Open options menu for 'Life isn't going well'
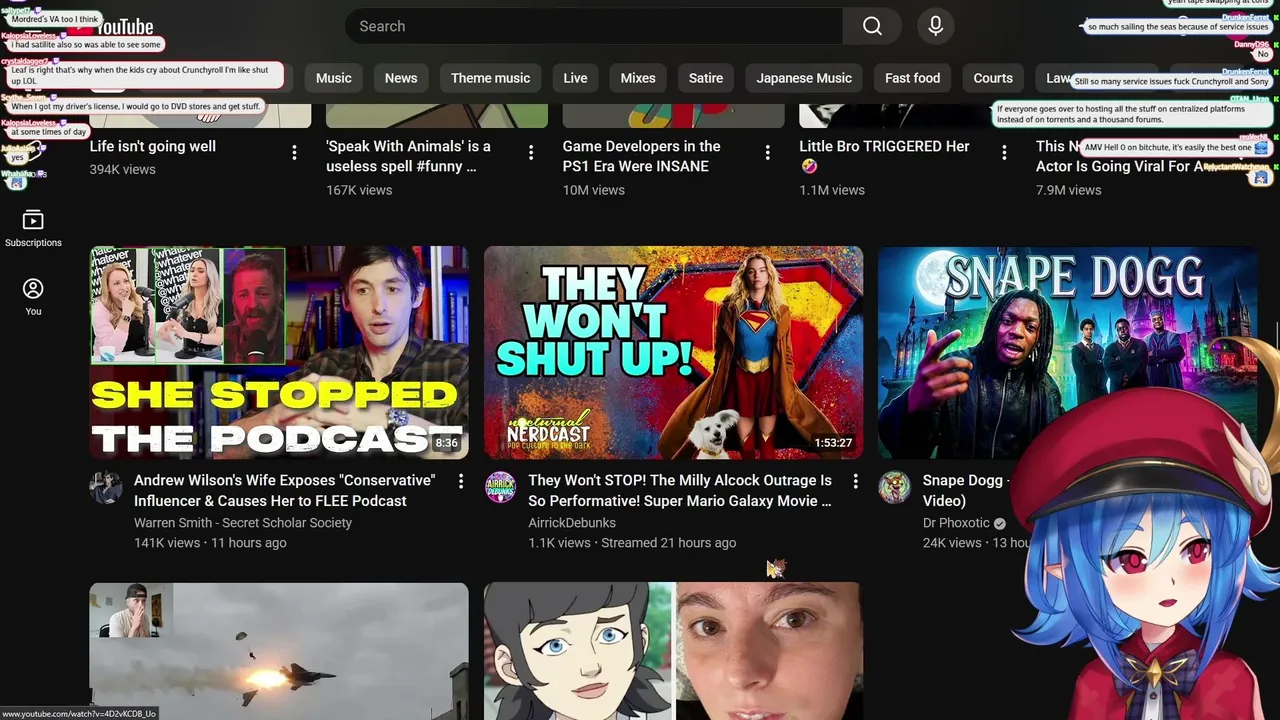The image size is (1280, 720). (x=294, y=152)
